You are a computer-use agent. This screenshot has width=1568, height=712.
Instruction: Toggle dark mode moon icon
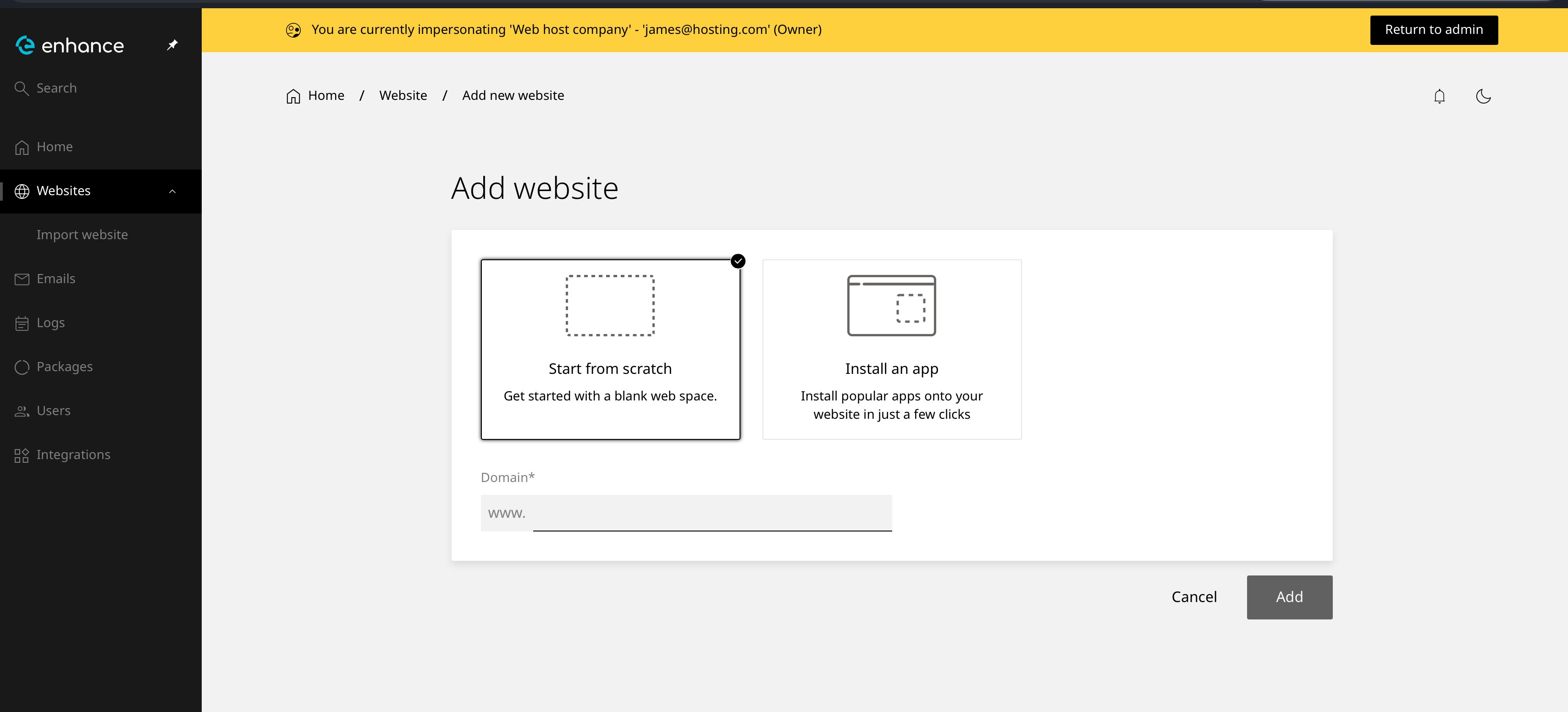(x=1483, y=96)
